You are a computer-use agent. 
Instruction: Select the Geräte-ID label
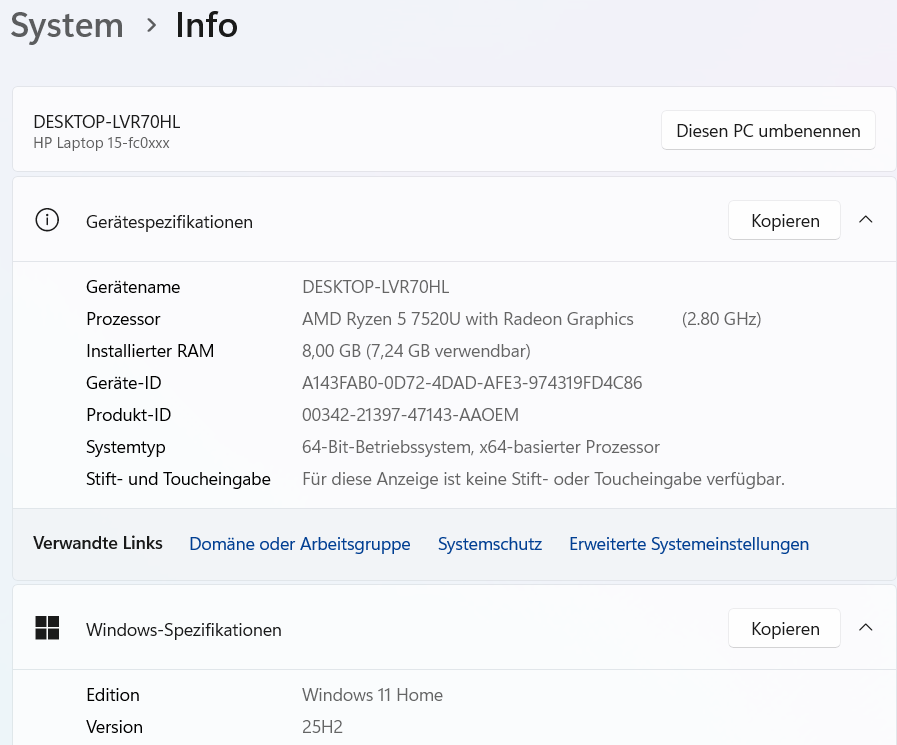click(124, 383)
